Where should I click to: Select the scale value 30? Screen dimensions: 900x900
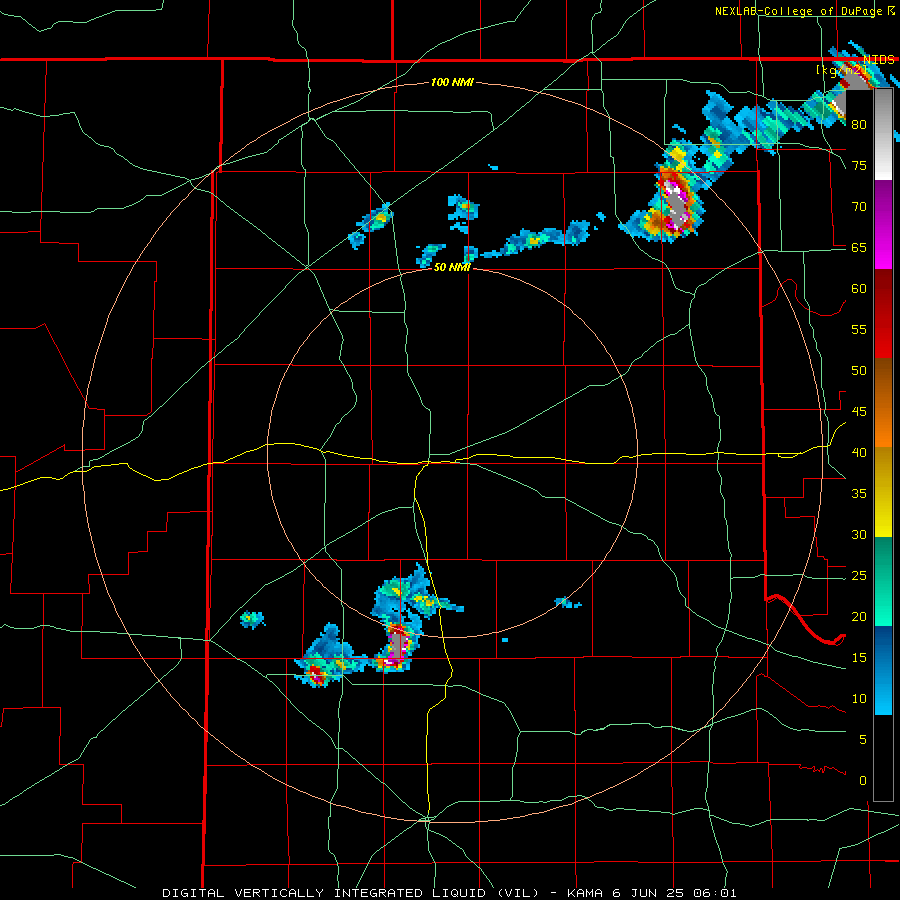pos(859,534)
